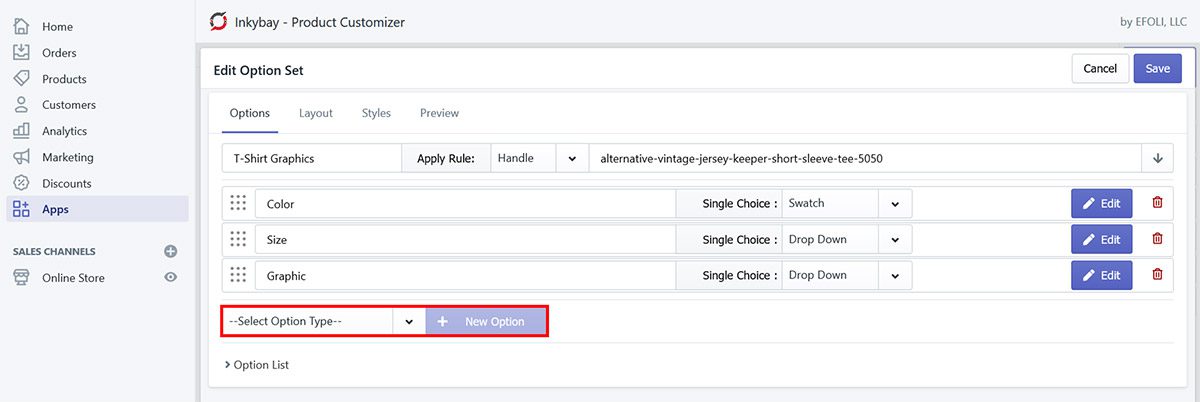
Task: Cancel editing the option set
Action: pyautogui.click(x=1099, y=68)
